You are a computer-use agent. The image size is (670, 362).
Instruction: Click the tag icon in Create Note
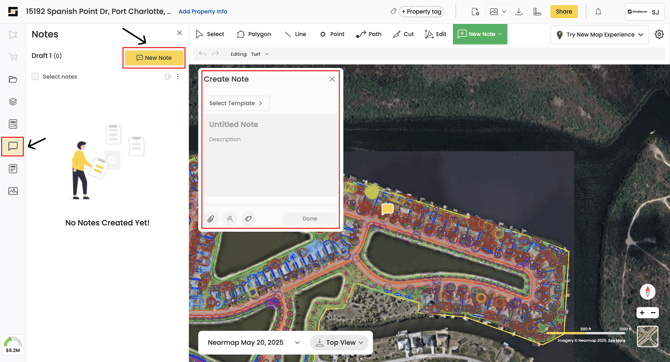coord(248,219)
